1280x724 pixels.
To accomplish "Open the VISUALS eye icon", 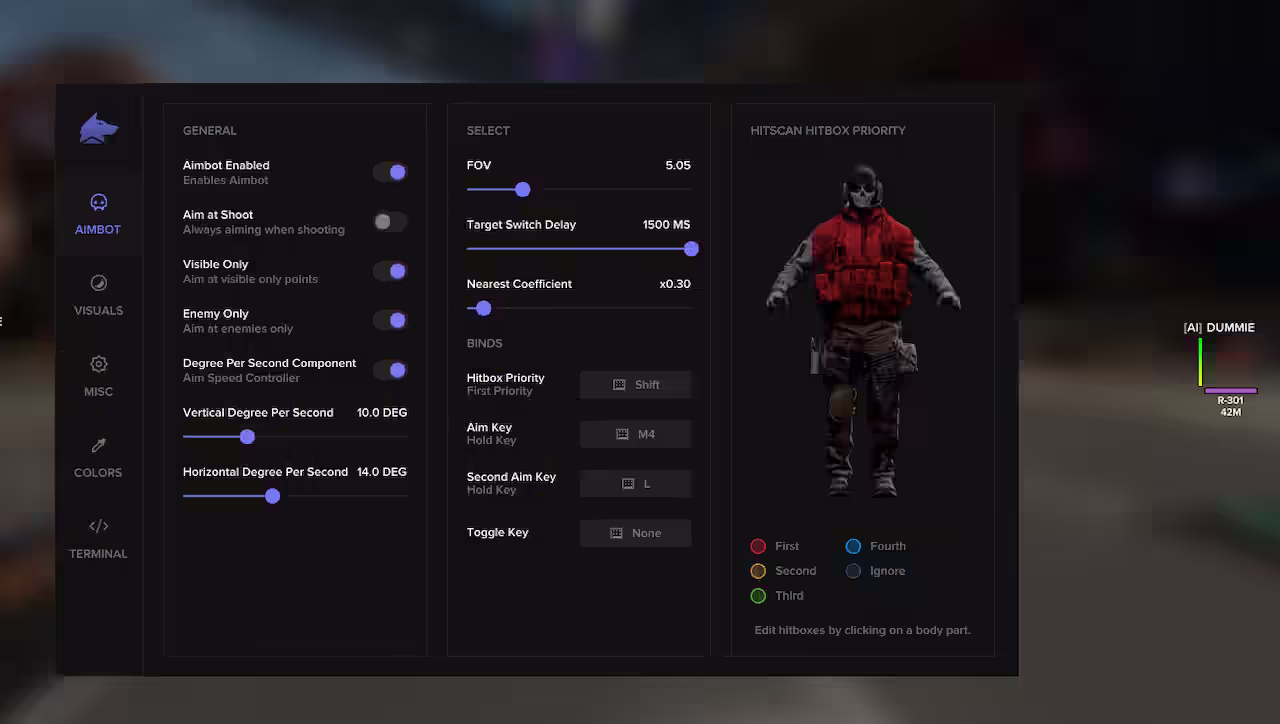I will tap(97, 282).
